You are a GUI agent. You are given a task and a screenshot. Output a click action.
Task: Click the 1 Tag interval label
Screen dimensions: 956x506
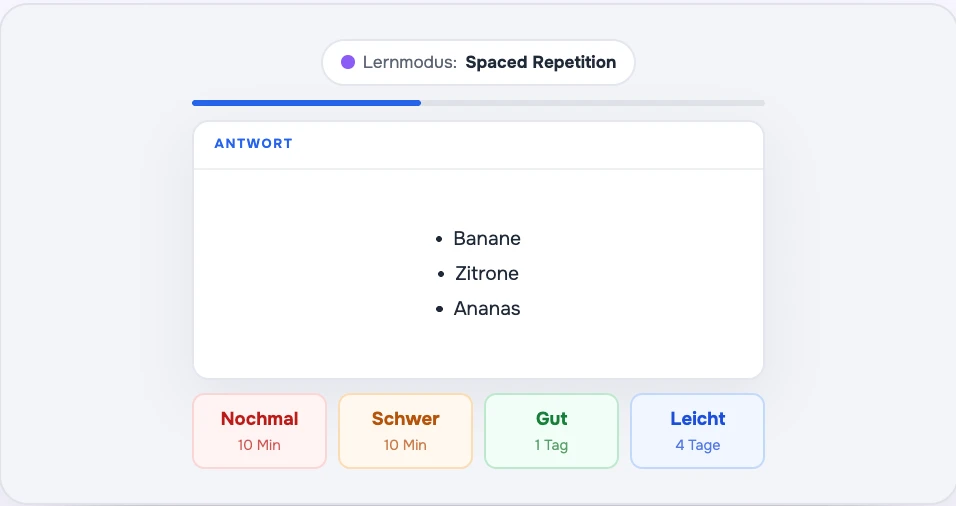551,445
